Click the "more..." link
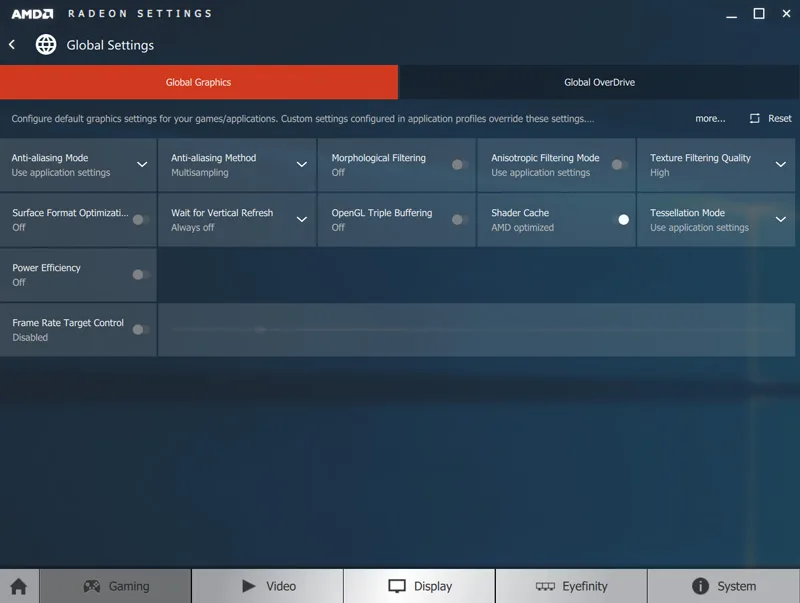The image size is (800, 603). [710, 118]
